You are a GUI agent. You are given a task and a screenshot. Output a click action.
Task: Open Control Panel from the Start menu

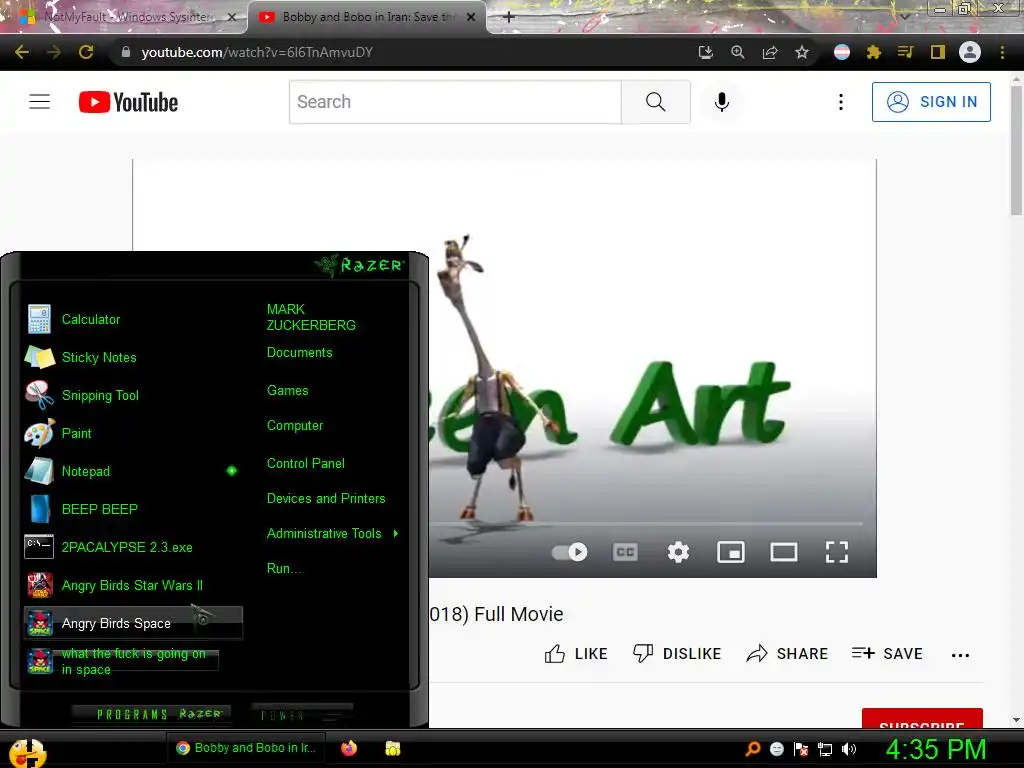click(x=306, y=463)
